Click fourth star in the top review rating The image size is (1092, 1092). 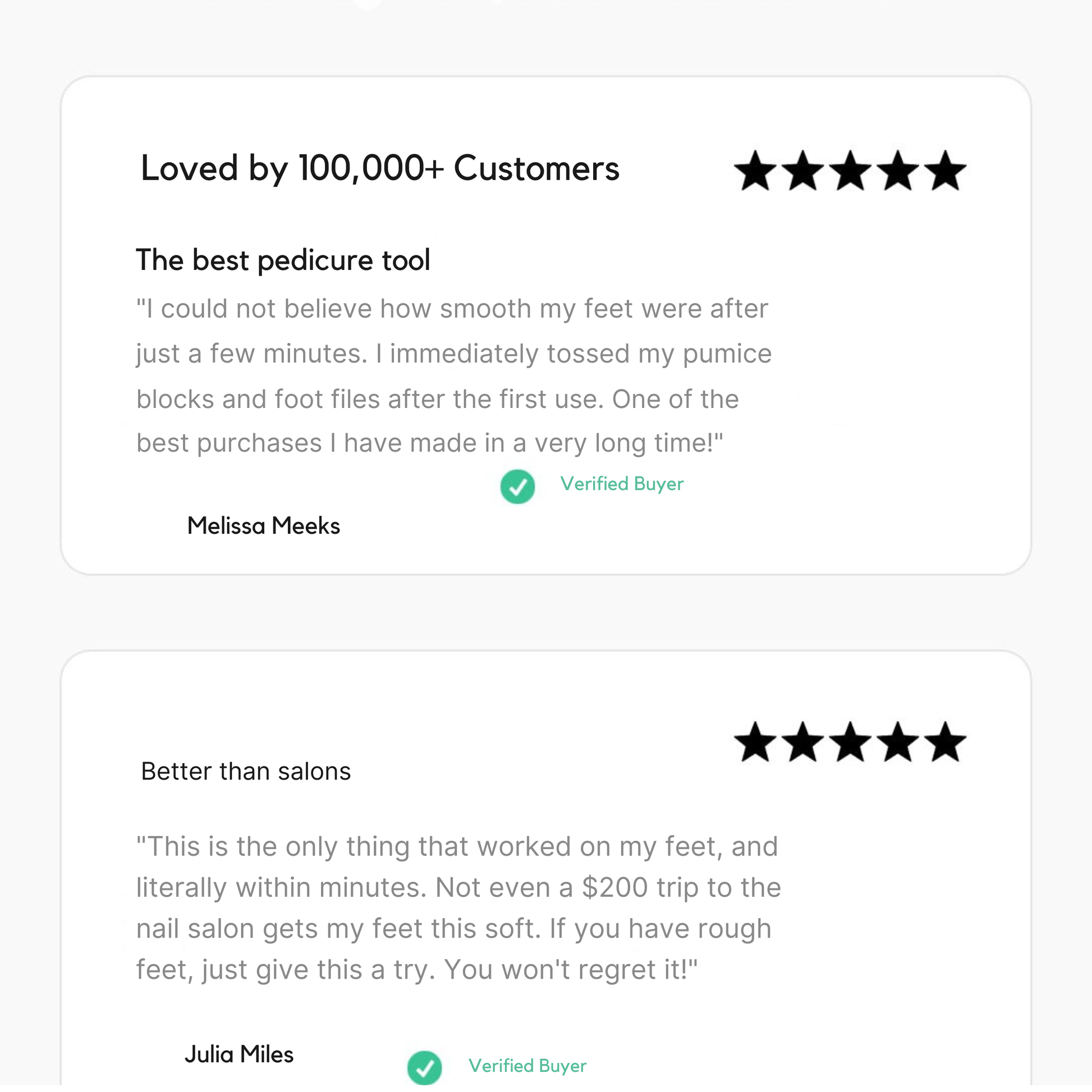click(x=898, y=171)
